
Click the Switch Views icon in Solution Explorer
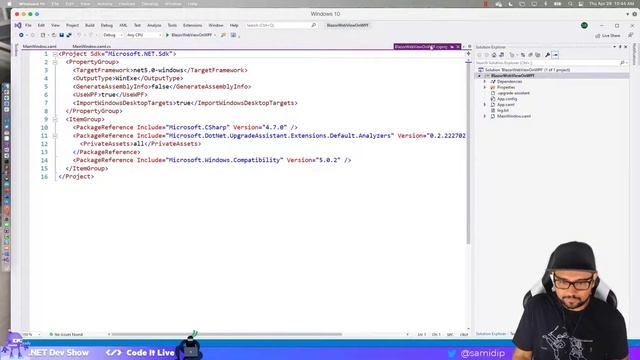tap(501, 55)
